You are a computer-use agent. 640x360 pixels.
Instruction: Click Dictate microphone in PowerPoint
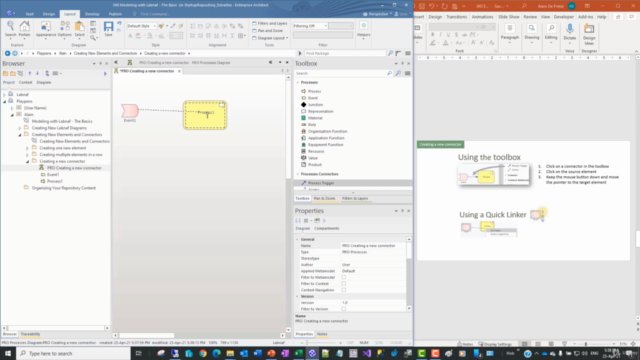pyautogui.click(x=570, y=32)
